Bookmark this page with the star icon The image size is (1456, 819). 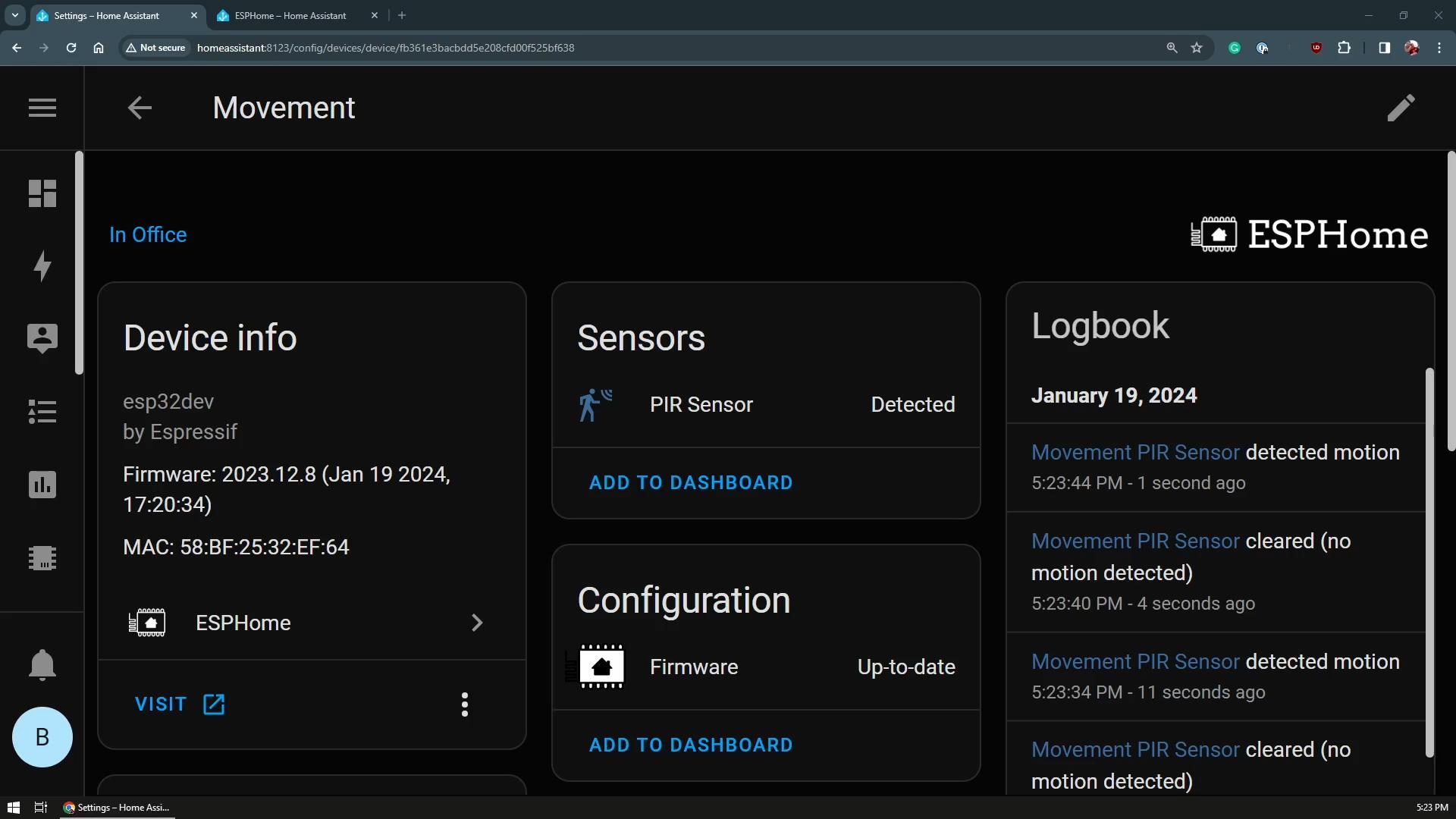pyautogui.click(x=1197, y=48)
